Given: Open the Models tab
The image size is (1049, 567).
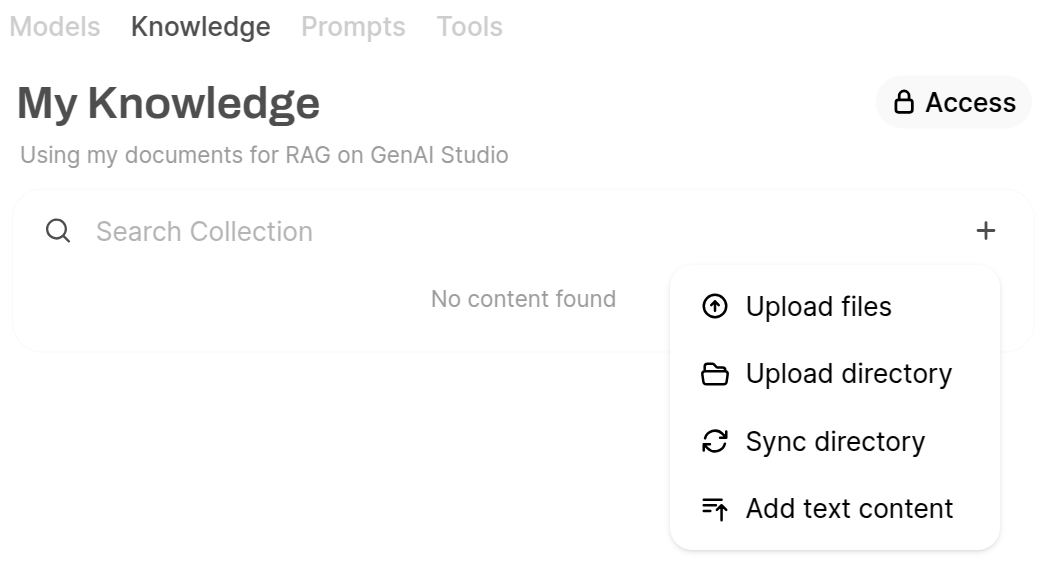Looking at the screenshot, I should tap(55, 27).
